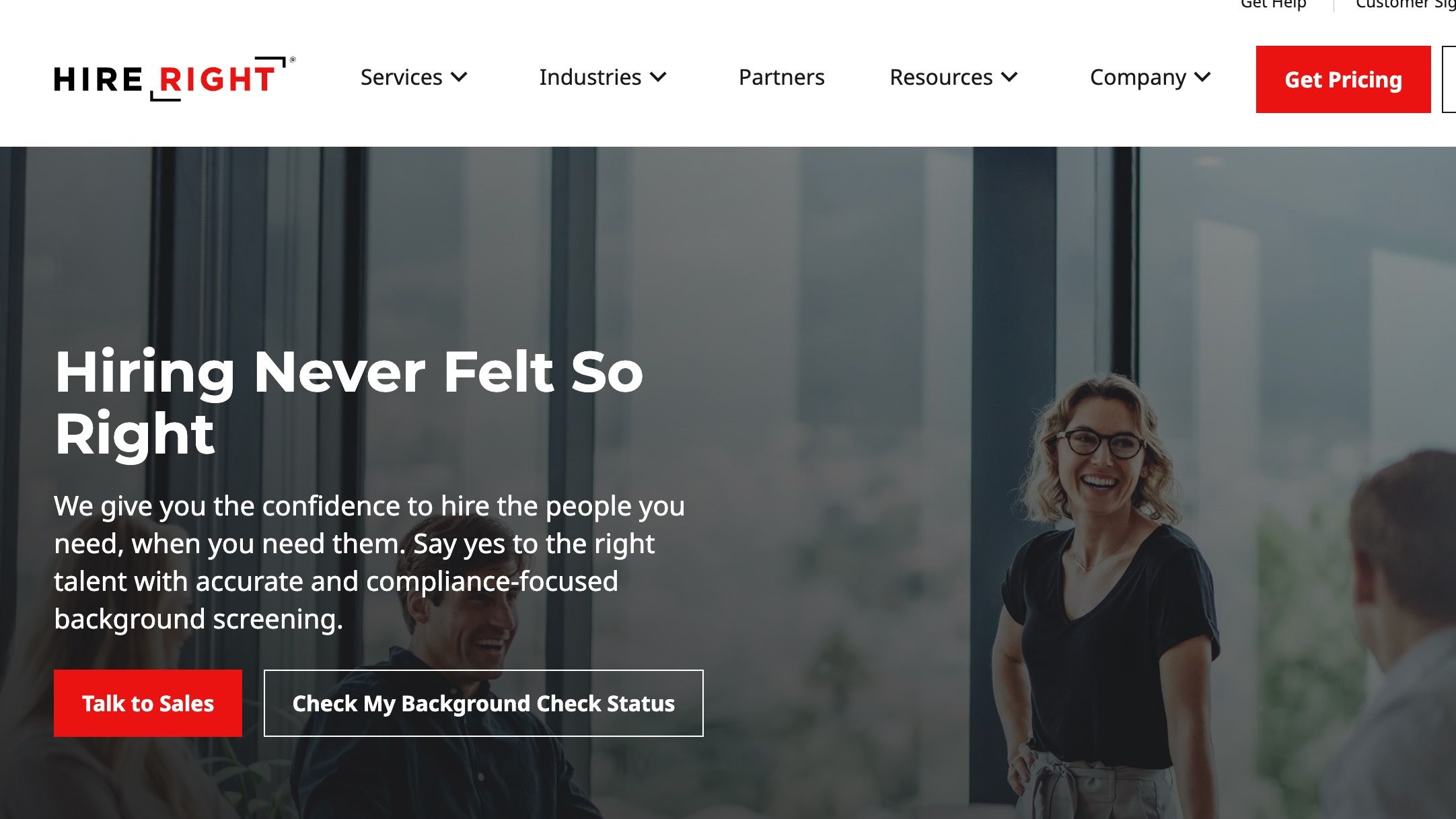The height and width of the screenshot is (819, 1456).
Task: Click the Industries chevron icon
Action: tap(658, 77)
